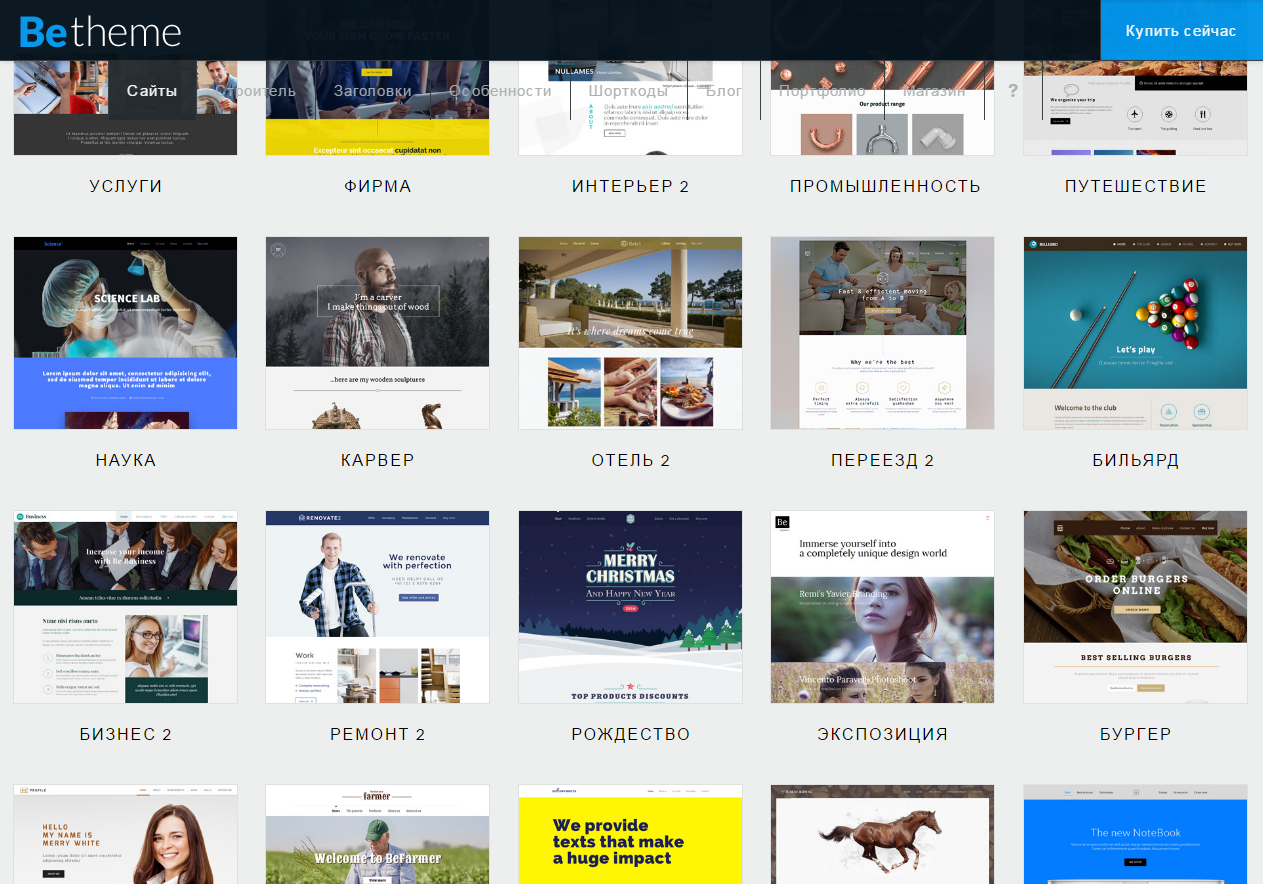Click the НАУКА caption text
This screenshot has height=884, width=1263.
click(126, 460)
